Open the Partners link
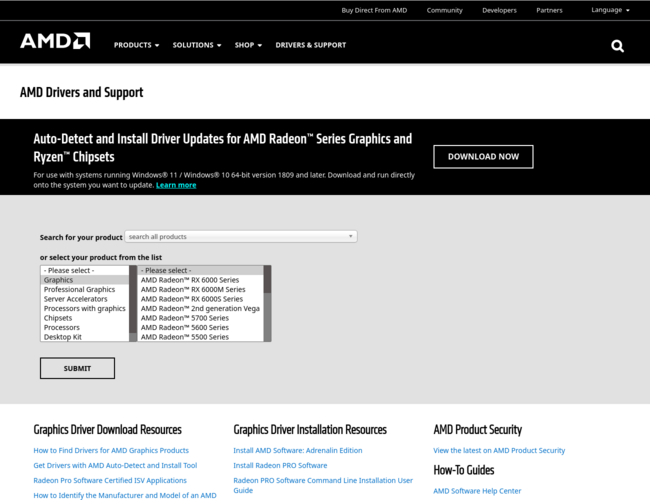The image size is (650, 500). tap(549, 10)
